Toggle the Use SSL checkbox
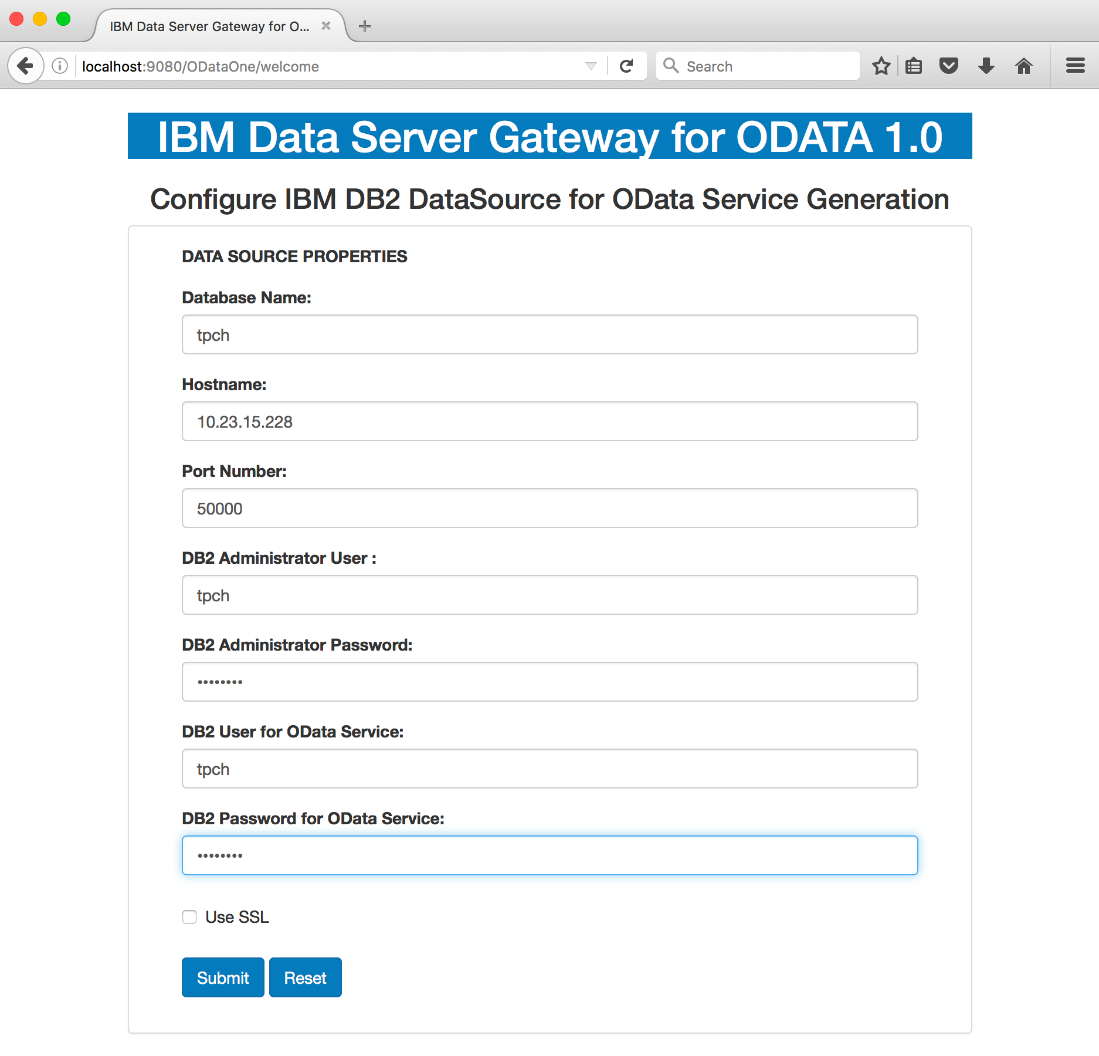This screenshot has width=1099, height=1056. click(x=189, y=917)
